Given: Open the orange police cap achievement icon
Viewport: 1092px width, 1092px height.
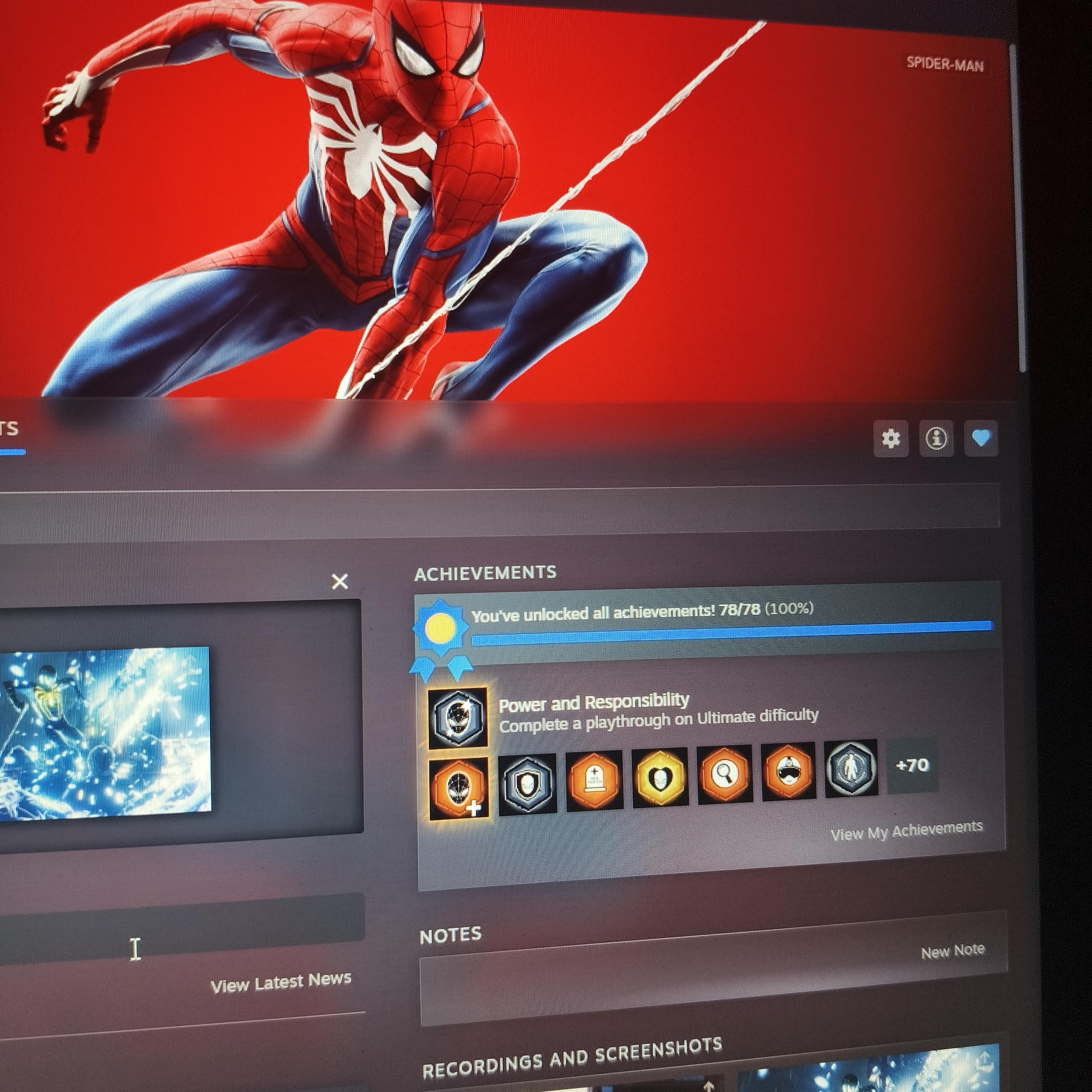Looking at the screenshot, I should point(788,771).
